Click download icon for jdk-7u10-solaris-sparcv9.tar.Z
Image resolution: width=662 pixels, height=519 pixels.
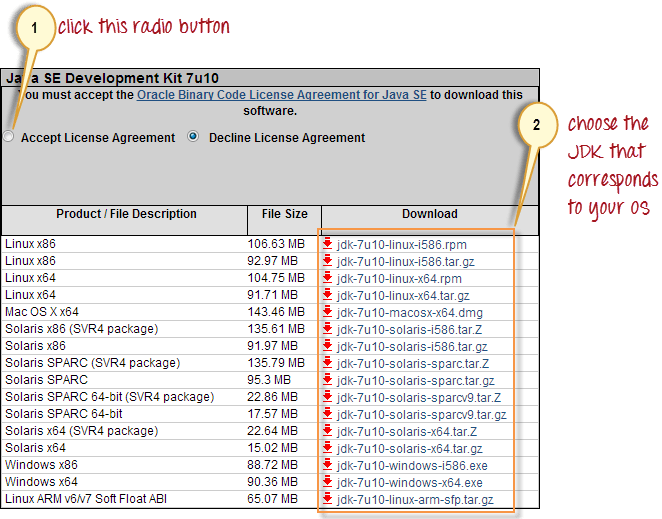pyautogui.click(x=327, y=397)
